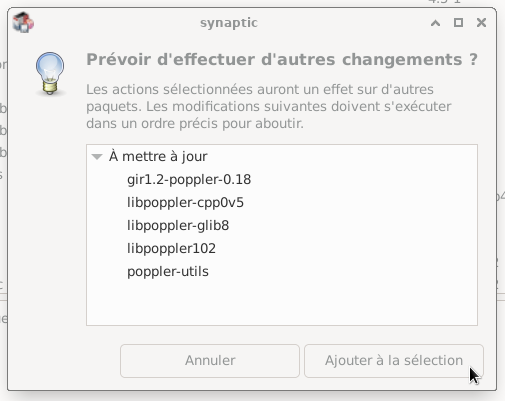Viewport: 505px width, 401px height.
Task: Click the background window strip left of dialog
Action: coord(3,200)
